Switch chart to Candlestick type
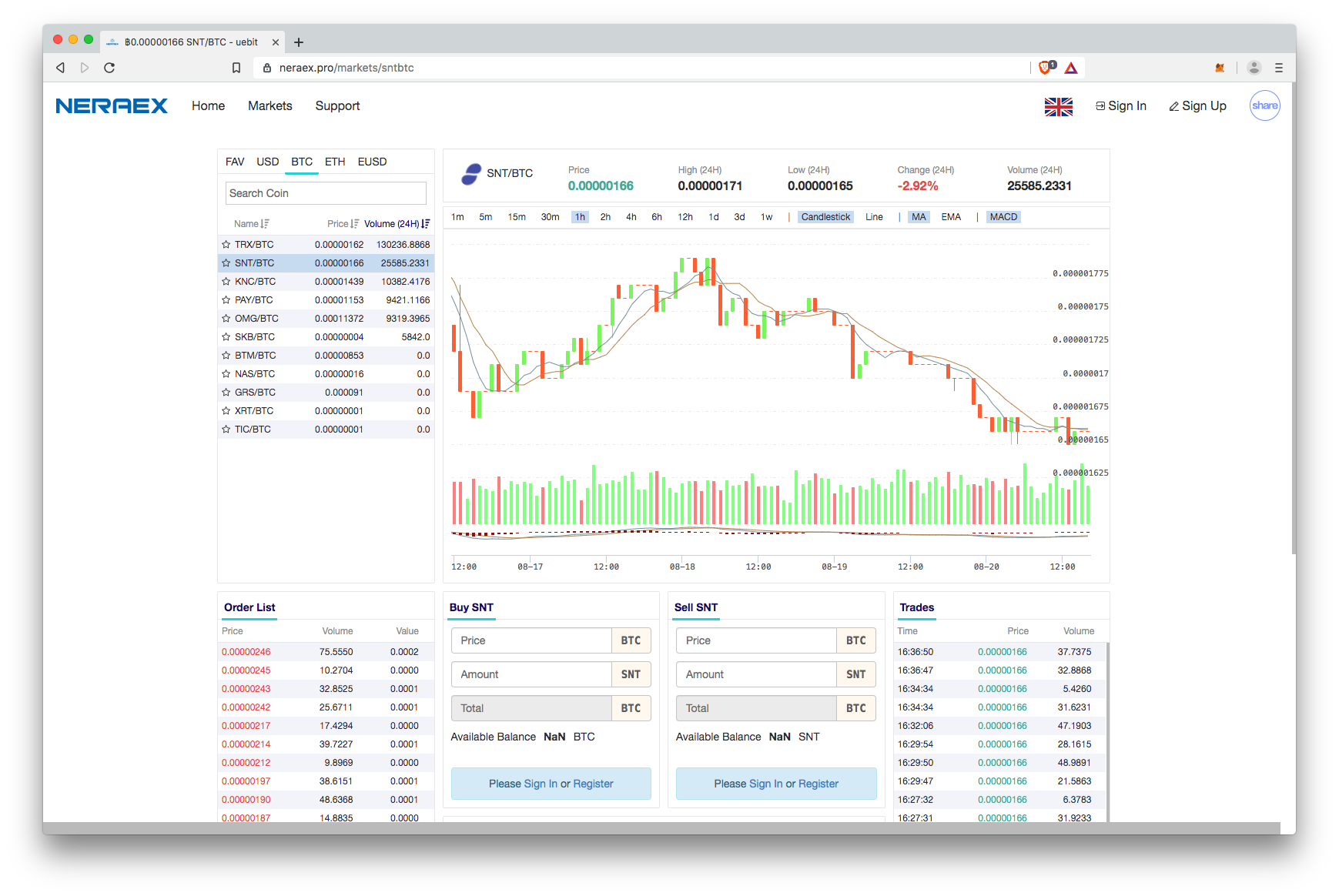Screen dimensions: 1339x896 click(x=825, y=217)
